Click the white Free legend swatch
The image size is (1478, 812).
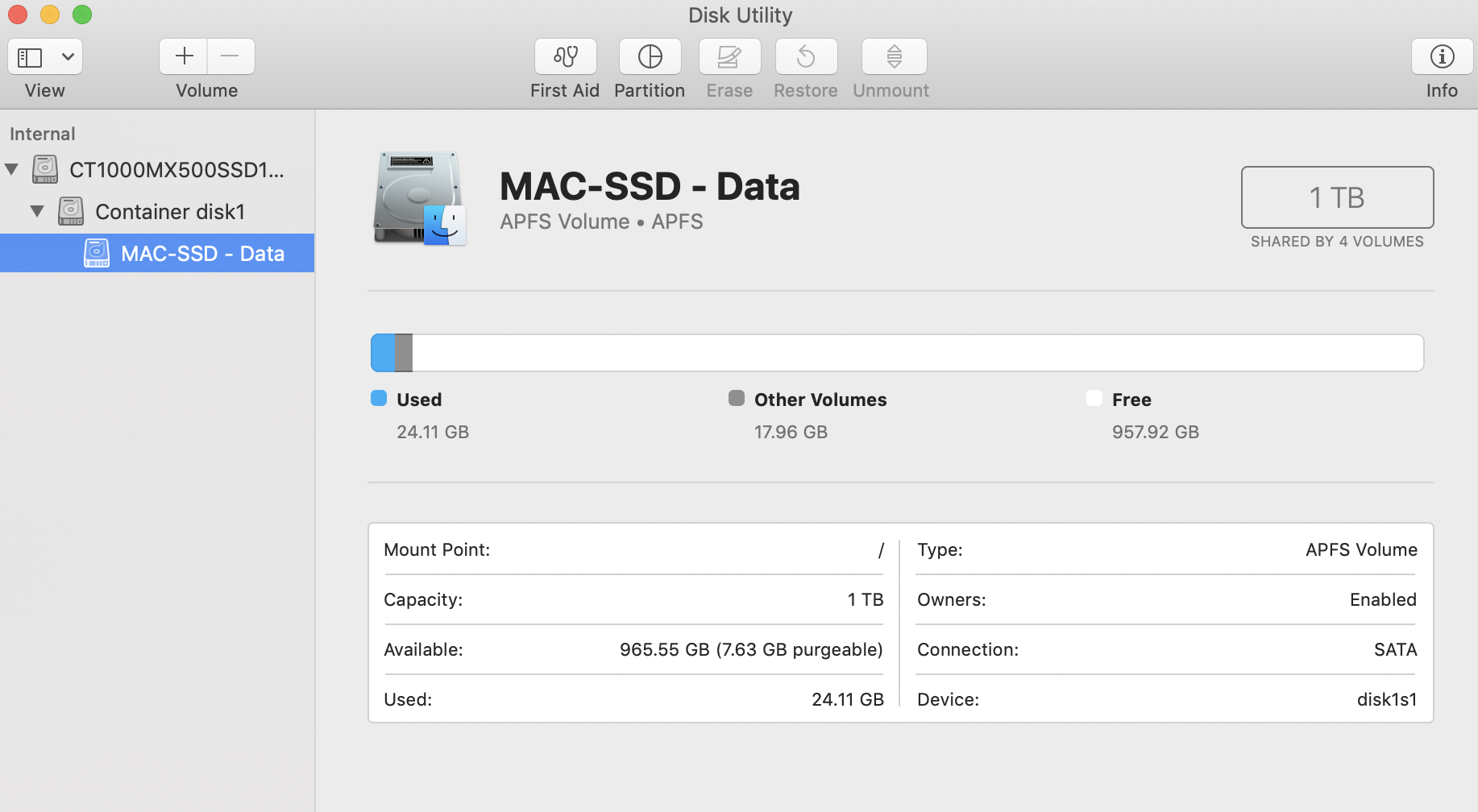point(1094,398)
